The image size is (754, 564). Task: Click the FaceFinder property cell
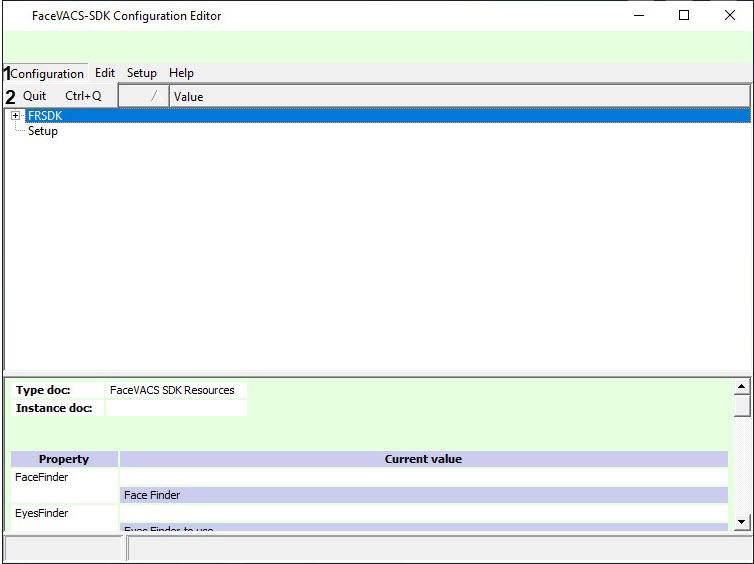pyautogui.click(x=64, y=486)
